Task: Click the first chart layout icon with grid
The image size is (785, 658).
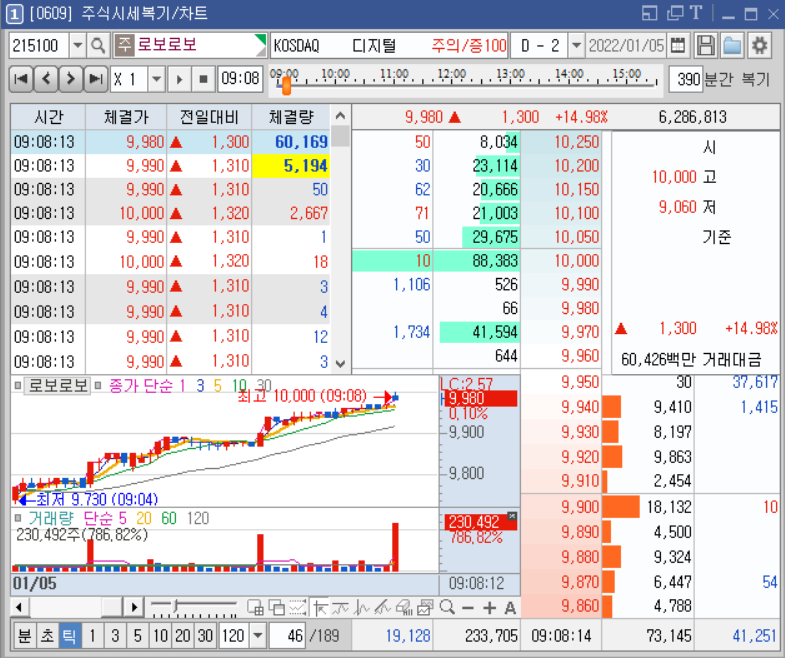Action: [255, 608]
